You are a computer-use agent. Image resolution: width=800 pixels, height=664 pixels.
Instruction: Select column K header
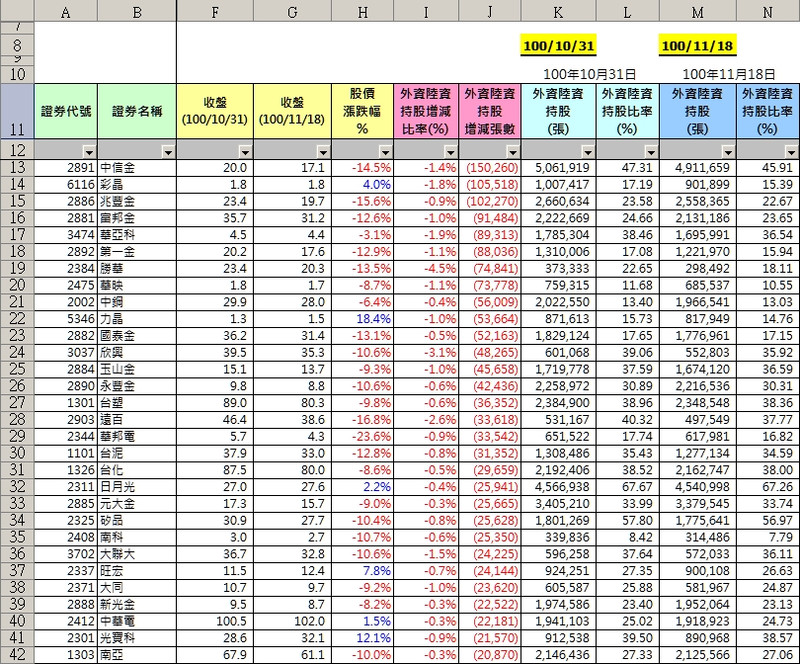coord(558,11)
